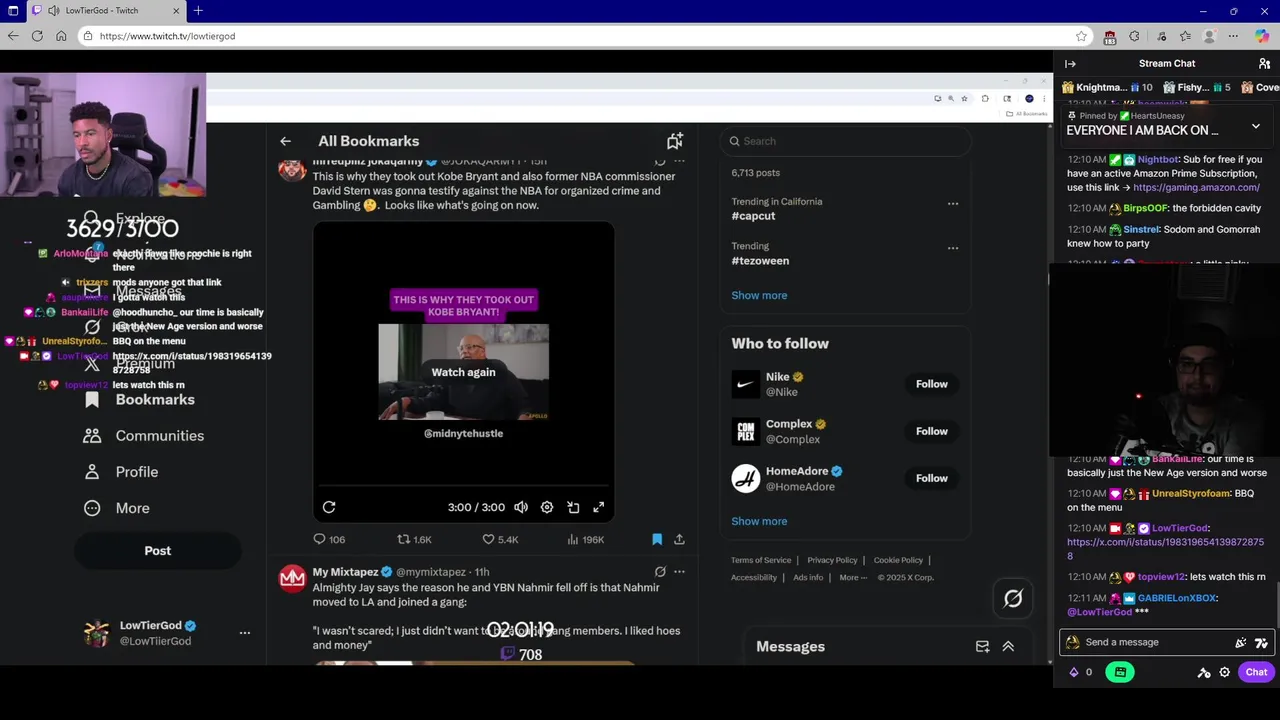Expand the Messages drawer double chevron

(1008, 646)
